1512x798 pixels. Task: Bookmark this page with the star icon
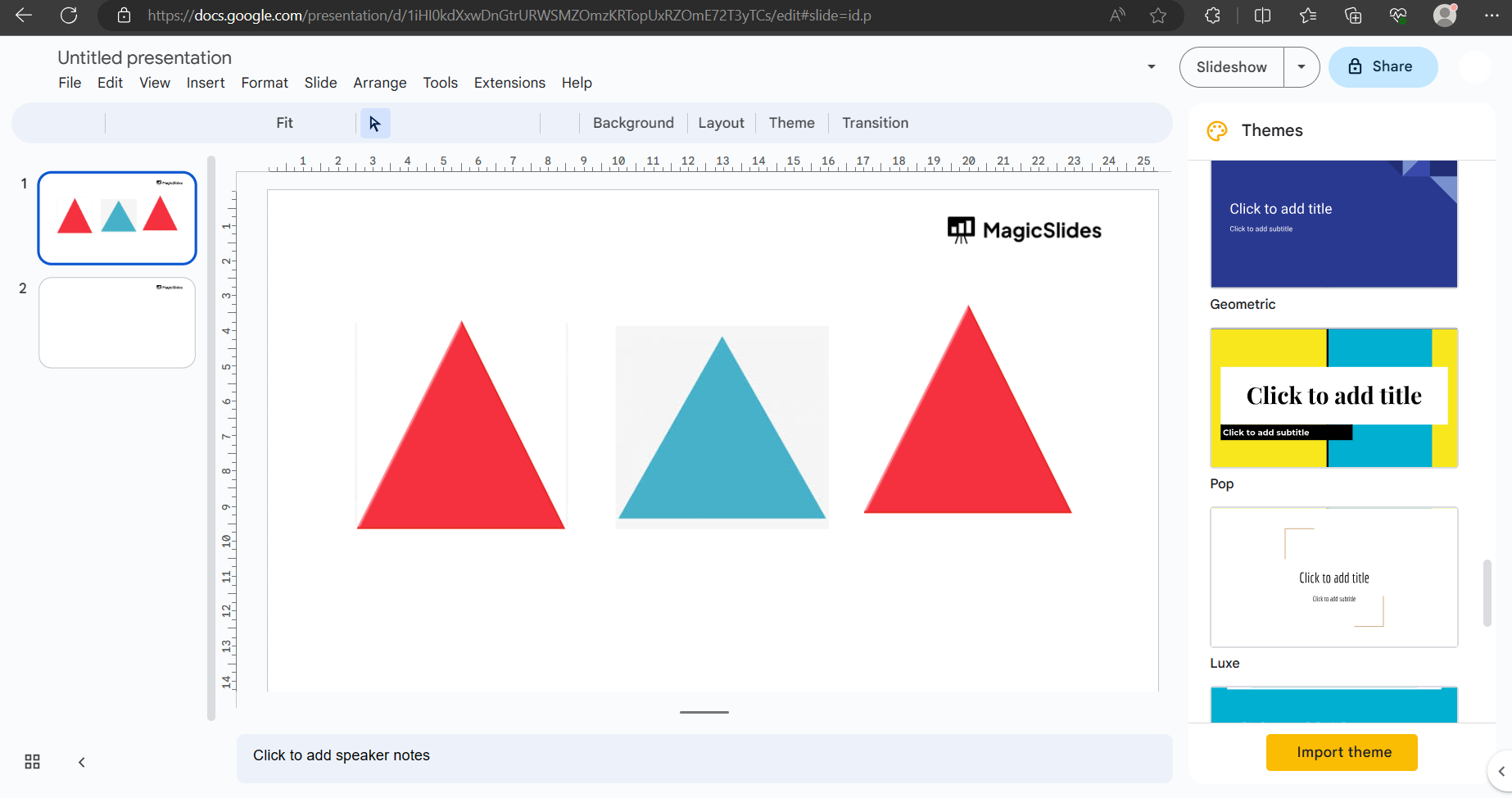1158,16
